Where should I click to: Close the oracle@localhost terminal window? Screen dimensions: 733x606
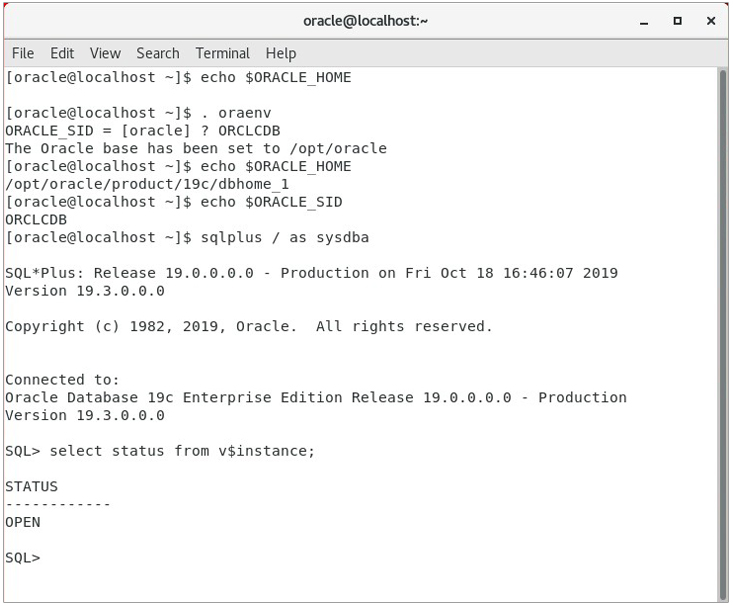click(x=711, y=21)
